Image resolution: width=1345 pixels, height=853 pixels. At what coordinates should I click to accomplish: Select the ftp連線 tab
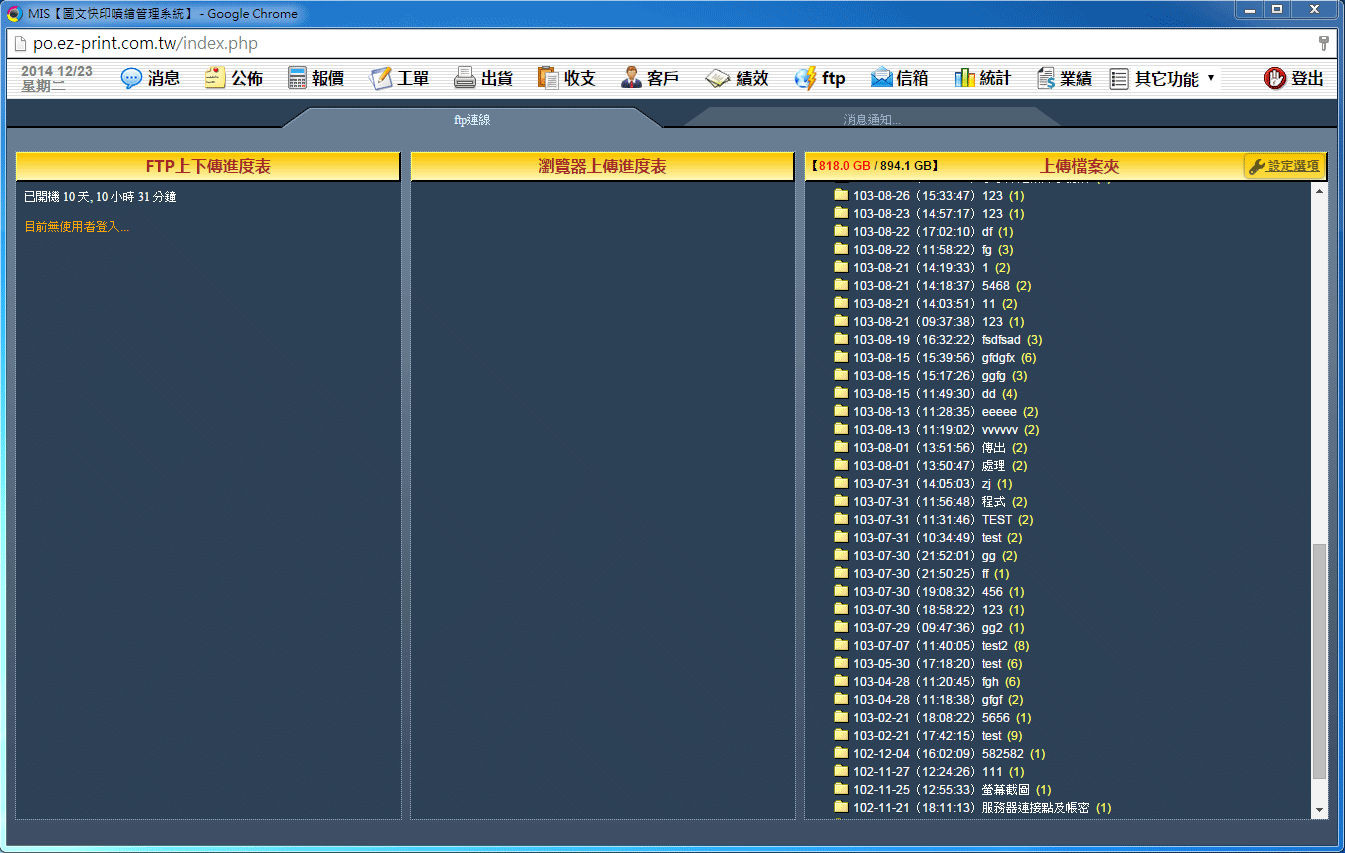click(x=472, y=119)
